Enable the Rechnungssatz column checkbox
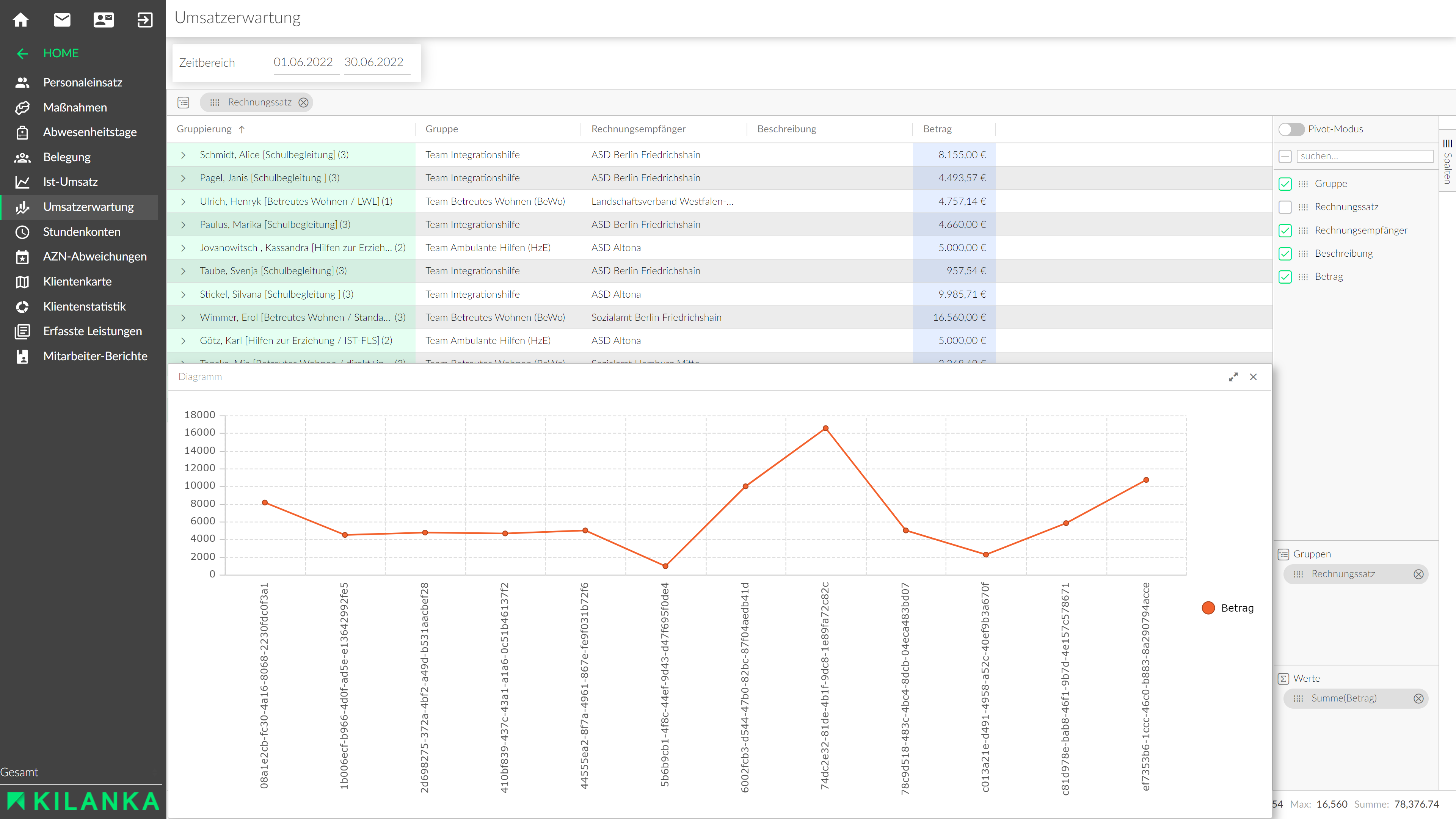 [x=1285, y=207]
